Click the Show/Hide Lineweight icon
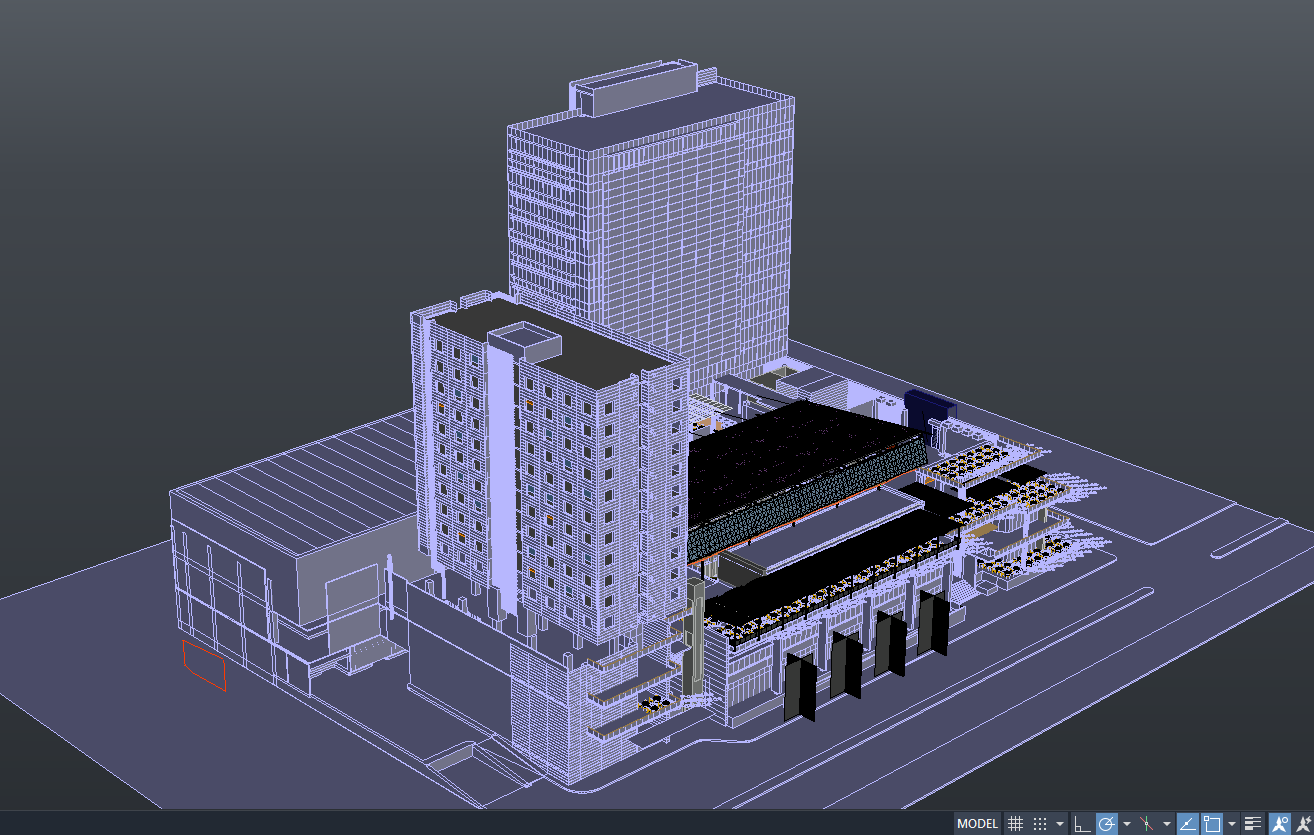The width and height of the screenshot is (1314, 835). [1253, 823]
